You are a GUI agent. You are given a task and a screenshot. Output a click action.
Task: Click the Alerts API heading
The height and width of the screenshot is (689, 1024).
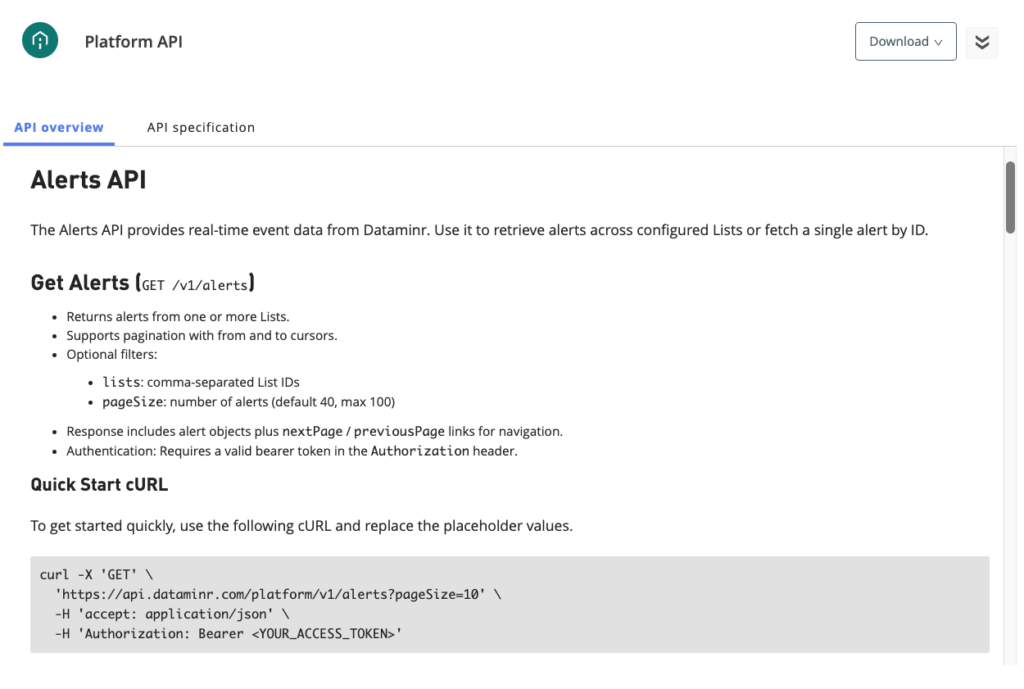click(x=88, y=180)
